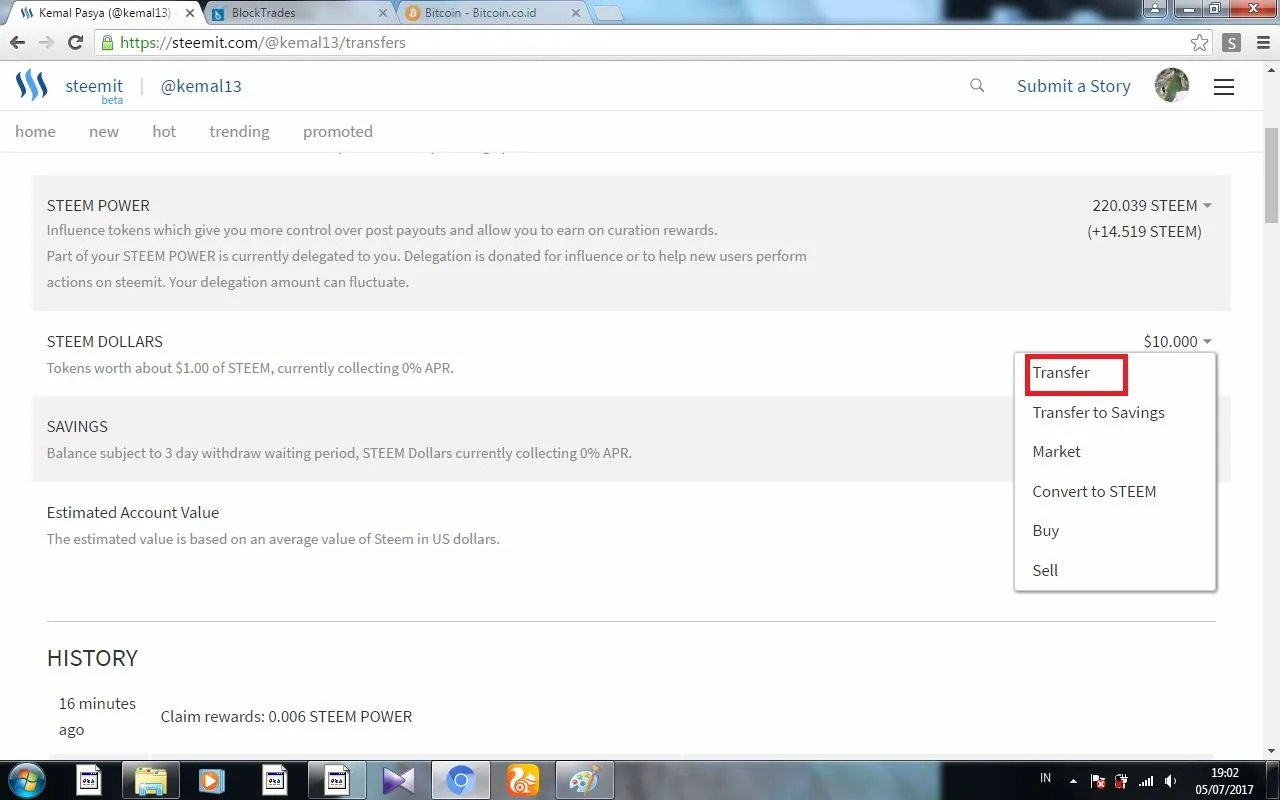Click the (+14.519 STEEM) delegation value
The height and width of the screenshot is (800, 1280).
pos(1145,231)
